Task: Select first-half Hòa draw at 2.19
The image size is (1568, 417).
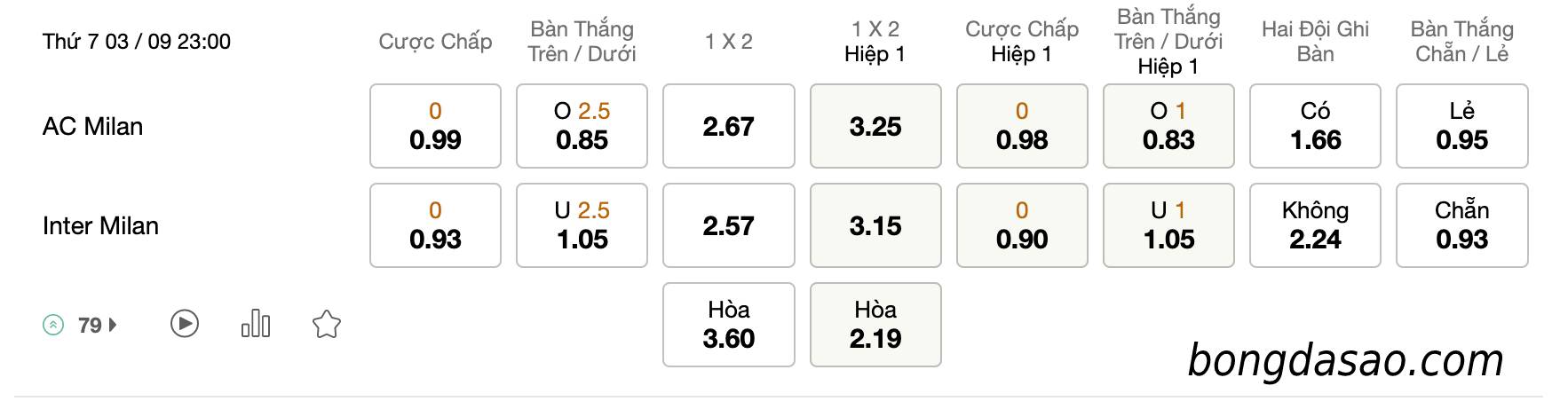Action: pos(875,325)
